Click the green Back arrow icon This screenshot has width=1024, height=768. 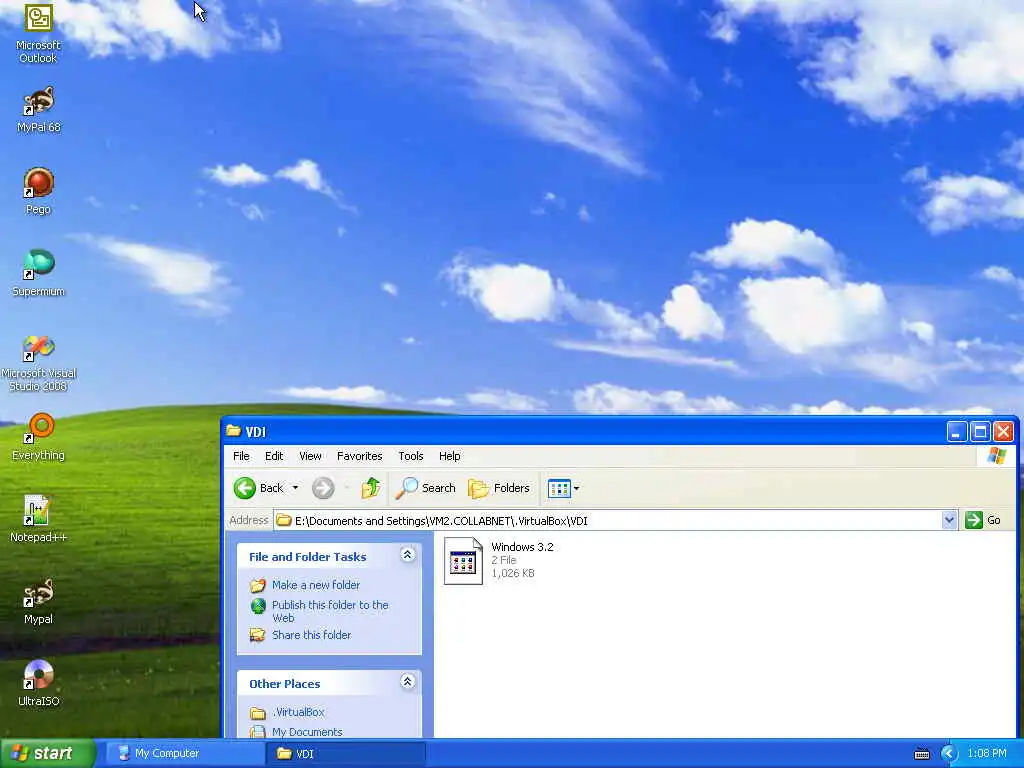245,488
